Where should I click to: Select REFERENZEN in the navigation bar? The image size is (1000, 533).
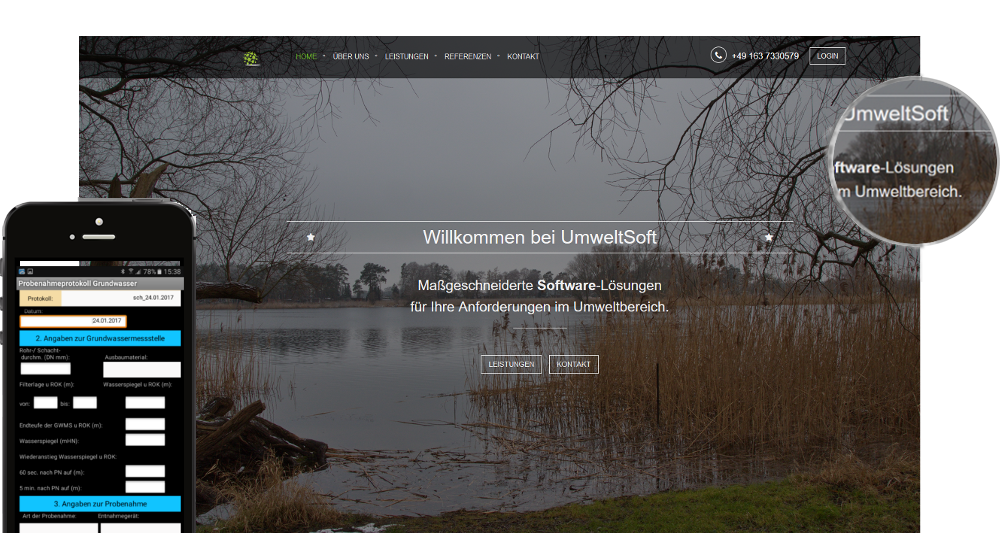tap(467, 57)
